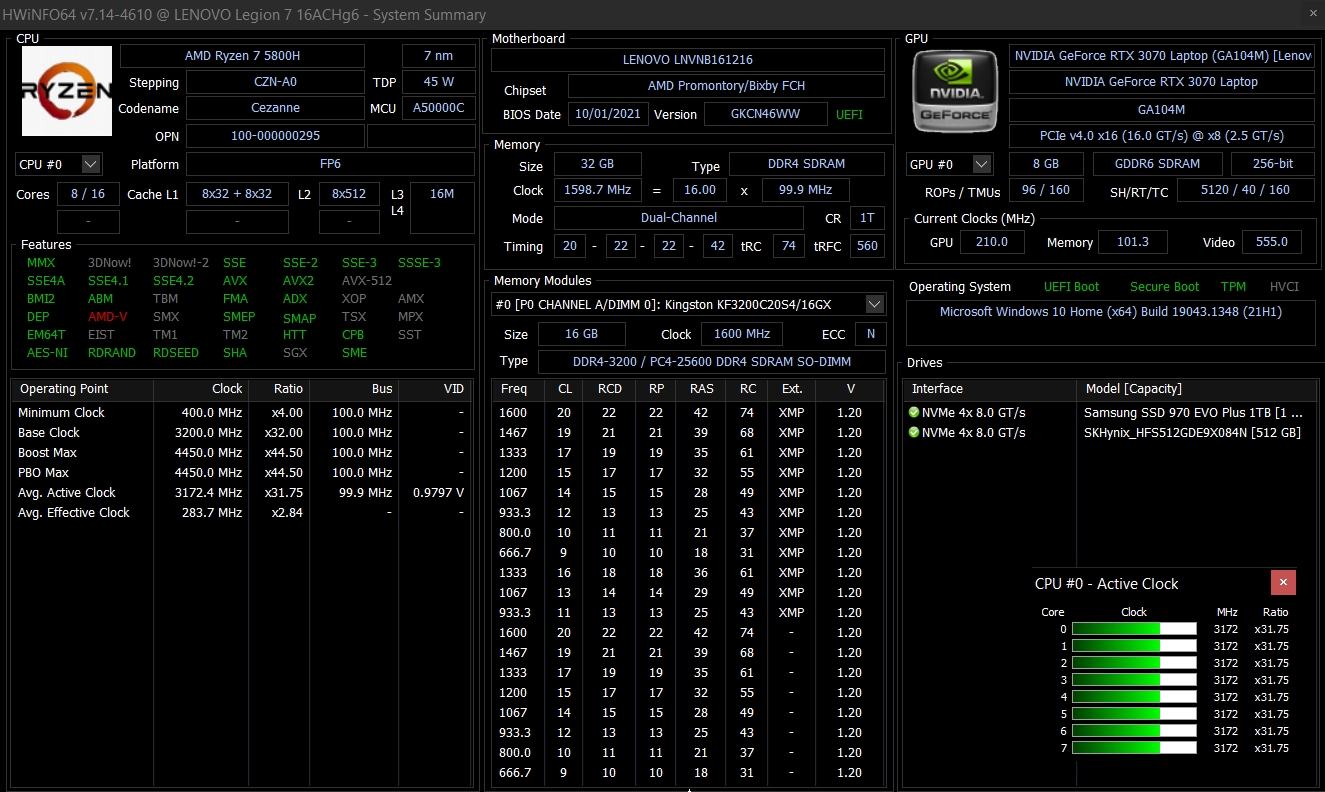Click the SSE4.2 feature label
The height and width of the screenshot is (792, 1325).
[x=173, y=281]
